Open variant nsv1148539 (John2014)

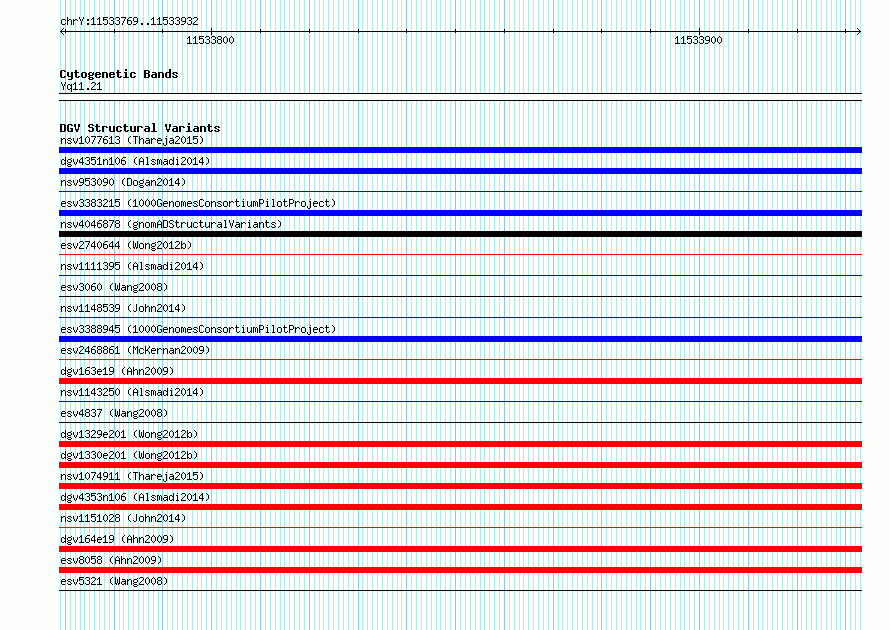pyautogui.click(x=123, y=308)
